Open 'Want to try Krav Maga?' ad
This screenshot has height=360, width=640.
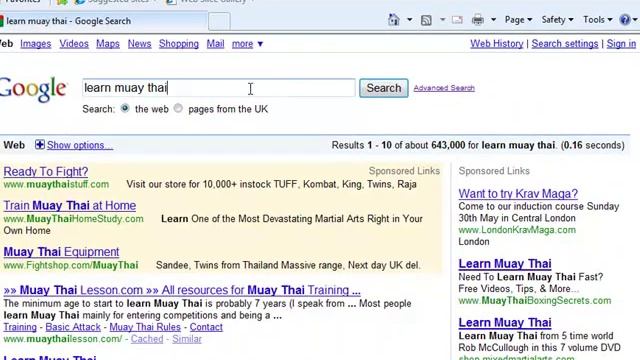pos(518,193)
